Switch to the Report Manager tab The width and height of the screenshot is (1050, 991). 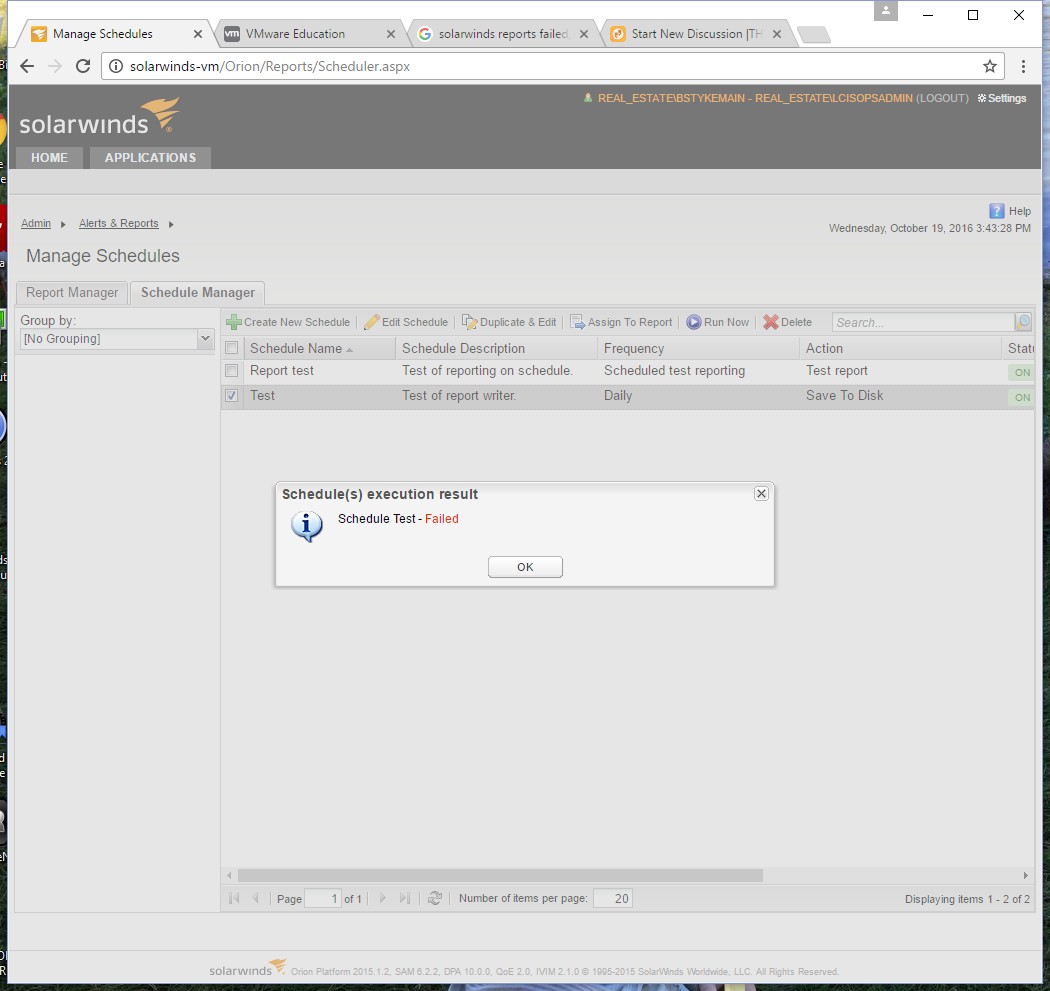point(72,293)
